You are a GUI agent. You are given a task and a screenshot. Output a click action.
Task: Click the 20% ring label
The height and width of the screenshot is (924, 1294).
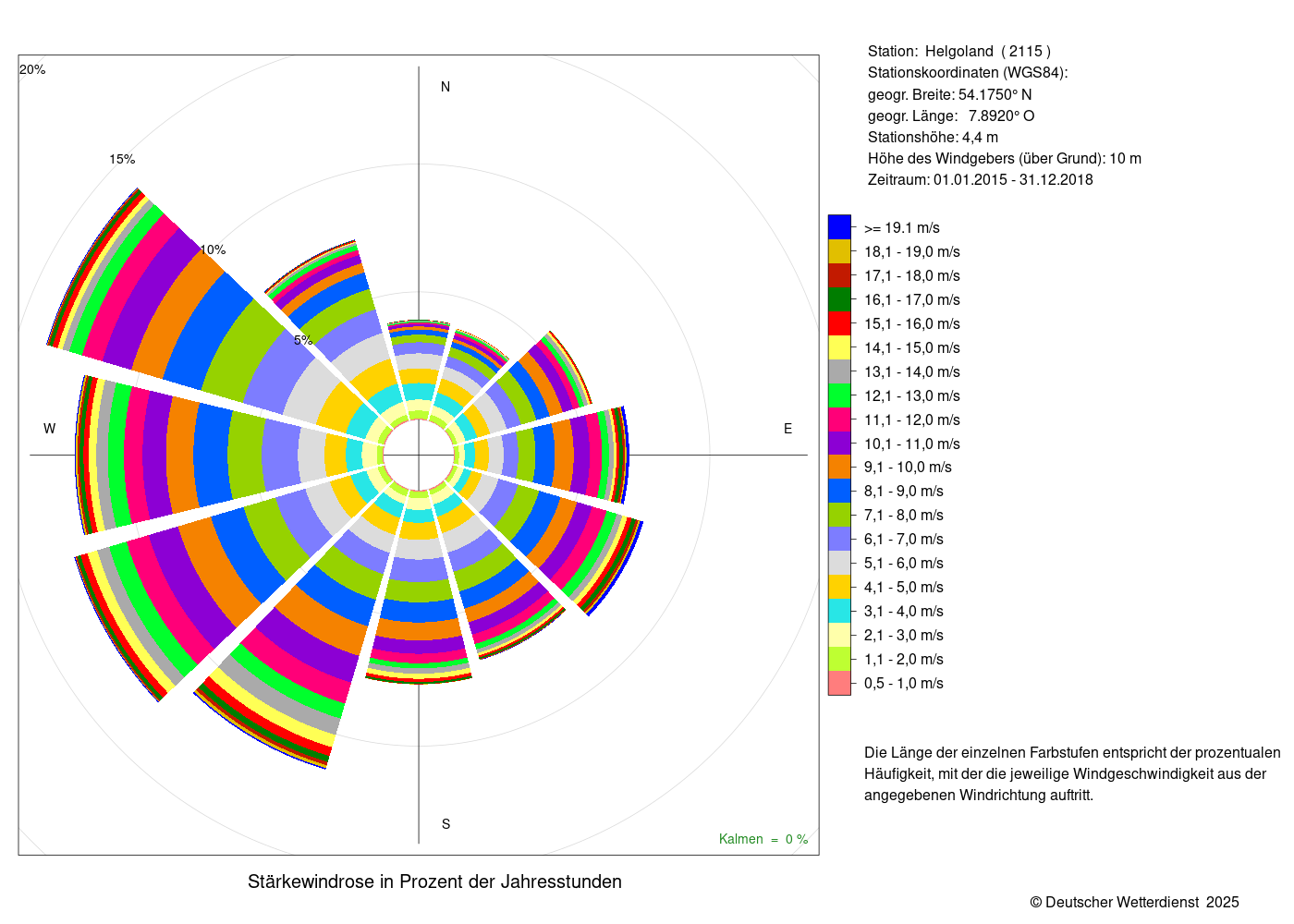tap(32, 69)
